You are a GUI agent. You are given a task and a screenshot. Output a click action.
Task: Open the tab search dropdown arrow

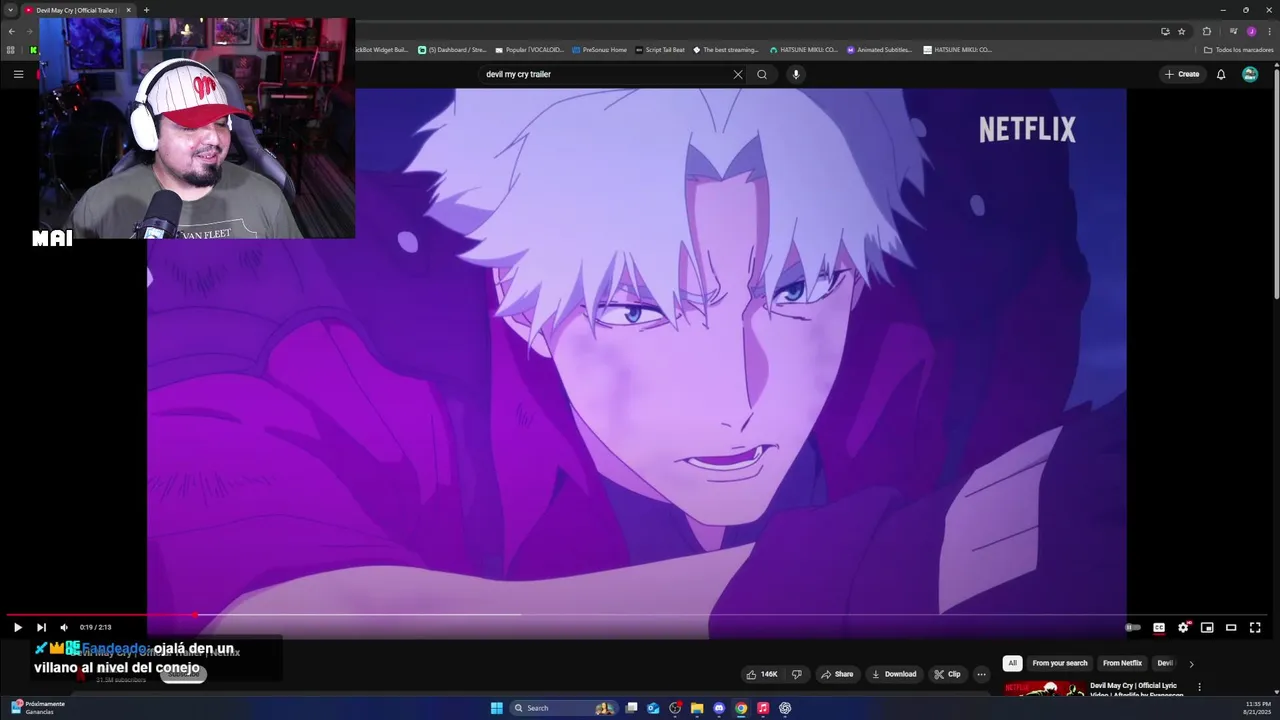coord(11,10)
